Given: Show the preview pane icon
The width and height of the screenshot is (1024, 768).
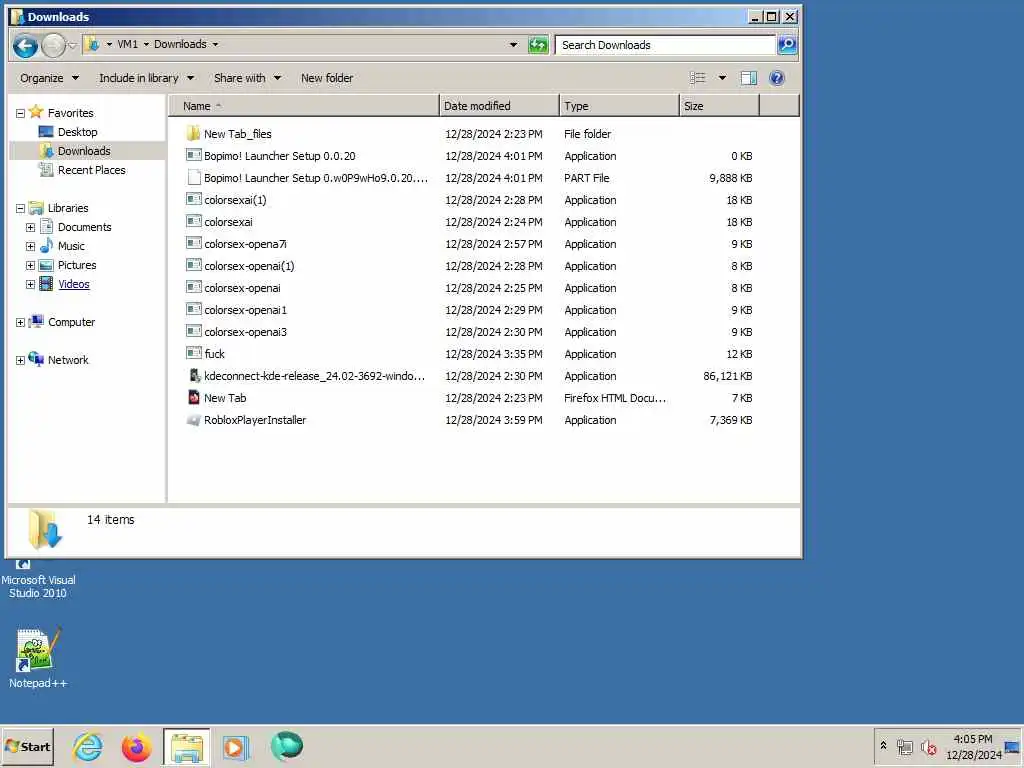Looking at the screenshot, I should 748,78.
